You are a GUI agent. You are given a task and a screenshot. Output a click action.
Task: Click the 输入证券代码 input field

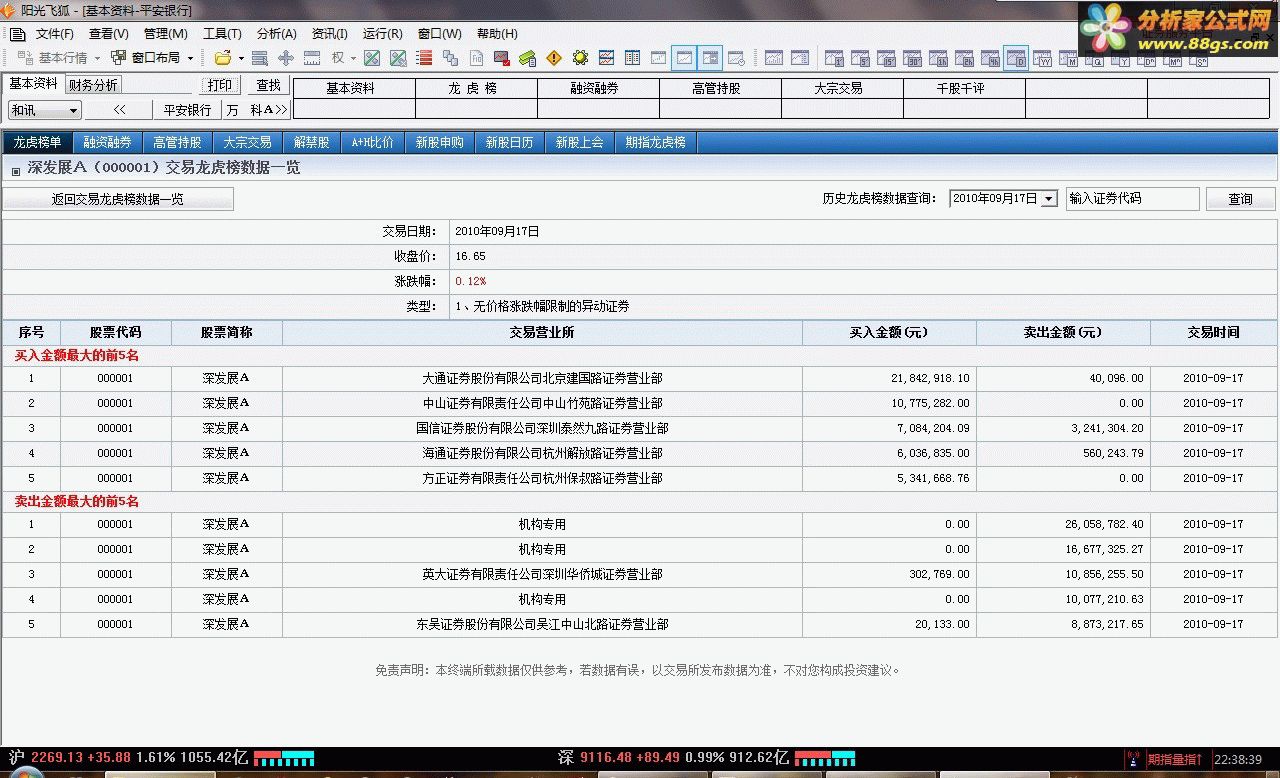coord(1132,199)
